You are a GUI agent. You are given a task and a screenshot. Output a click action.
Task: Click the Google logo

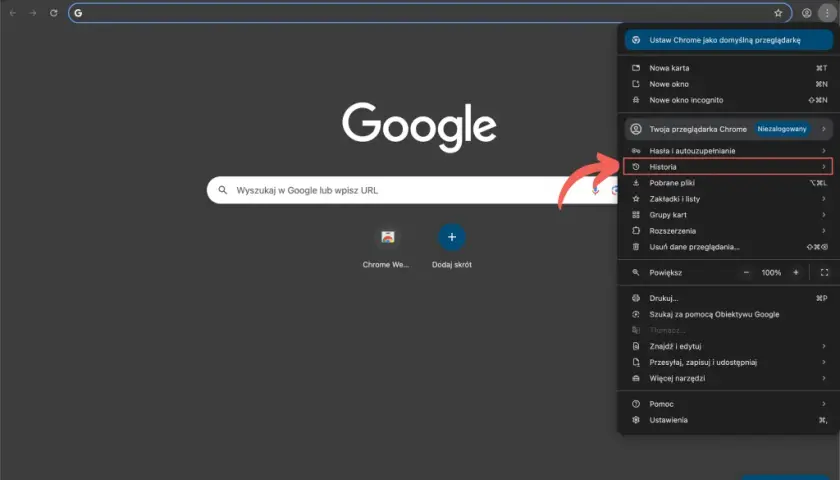(x=419, y=127)
